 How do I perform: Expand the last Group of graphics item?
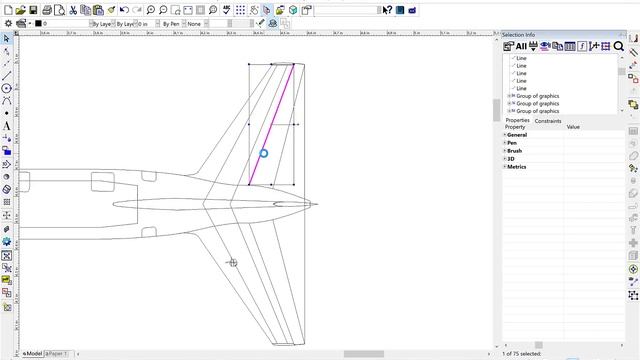pos(509,111)
